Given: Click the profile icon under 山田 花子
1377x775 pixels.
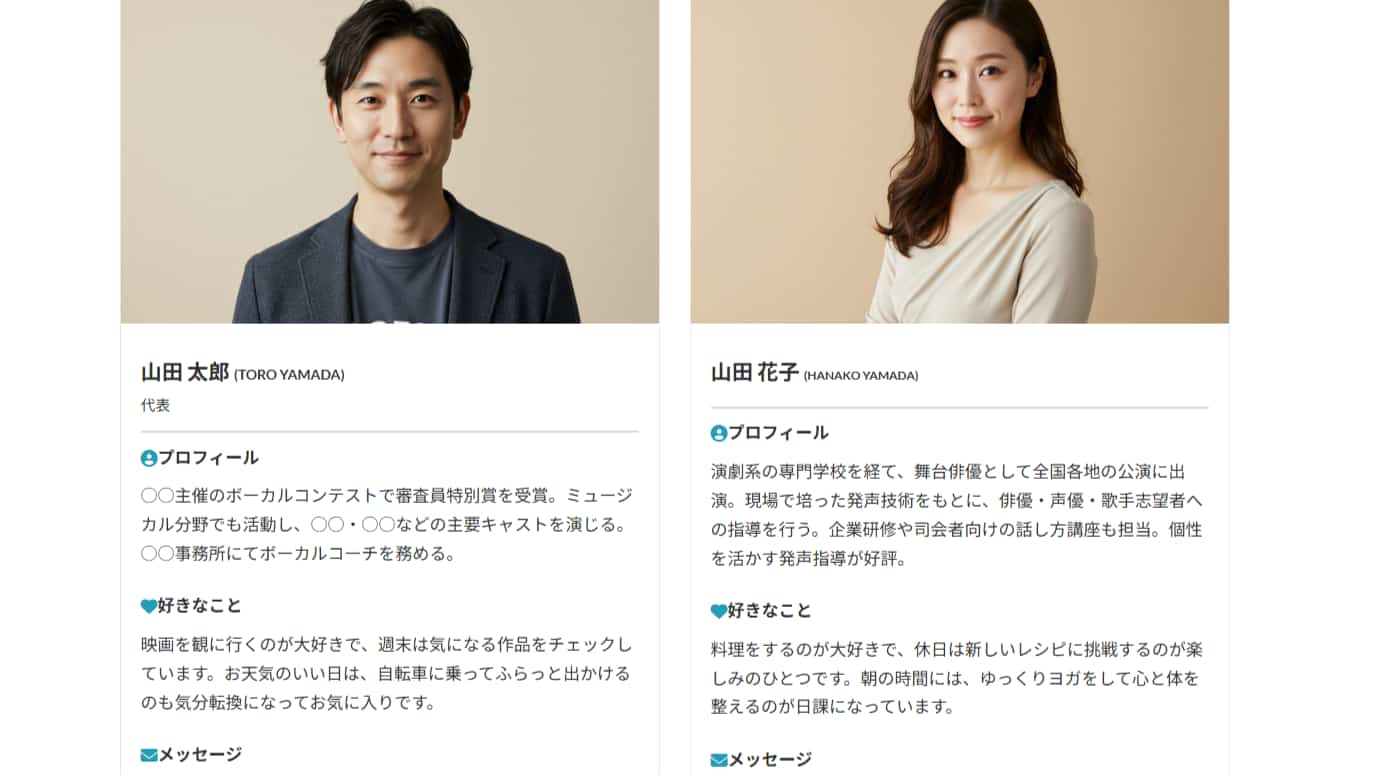Looking at the screenshot, I should [719, 433].
